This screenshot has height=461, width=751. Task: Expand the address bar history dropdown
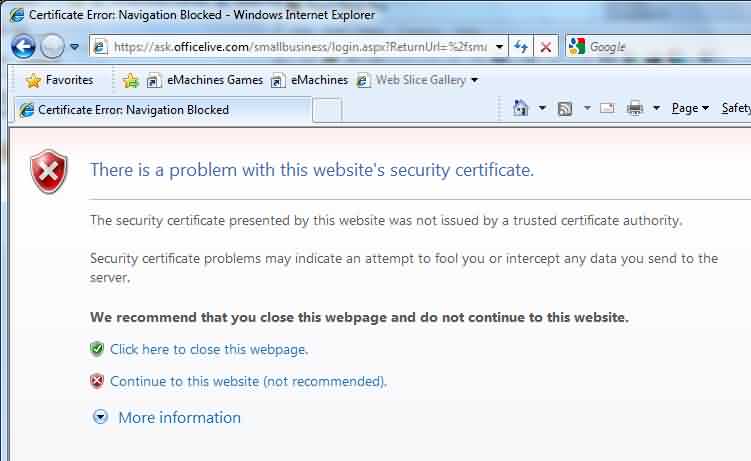click(x=499, y=47)
